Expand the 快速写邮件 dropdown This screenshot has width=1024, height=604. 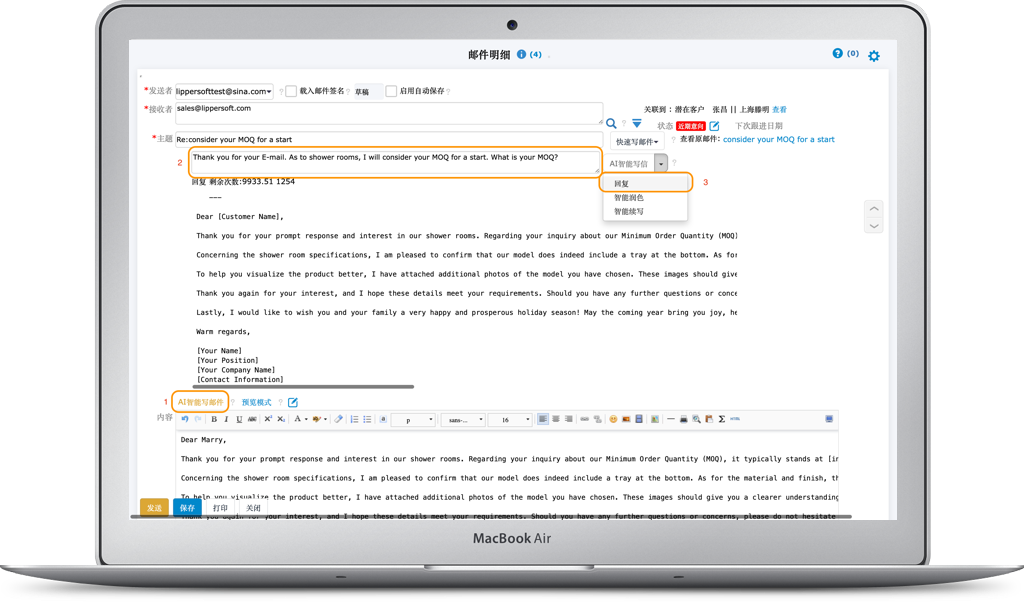tap(638, 142)
